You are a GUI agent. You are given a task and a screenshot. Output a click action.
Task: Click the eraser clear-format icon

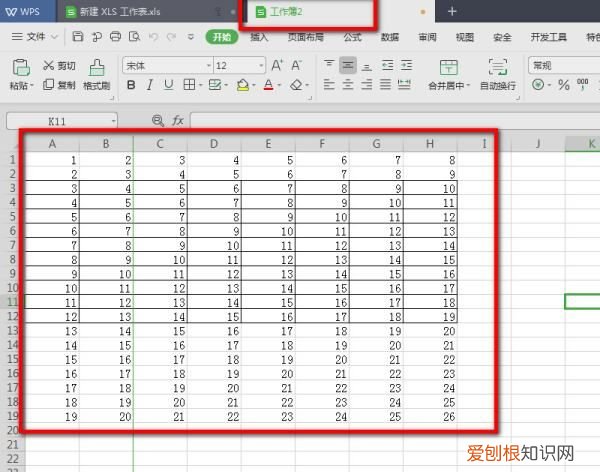(296, 85)
